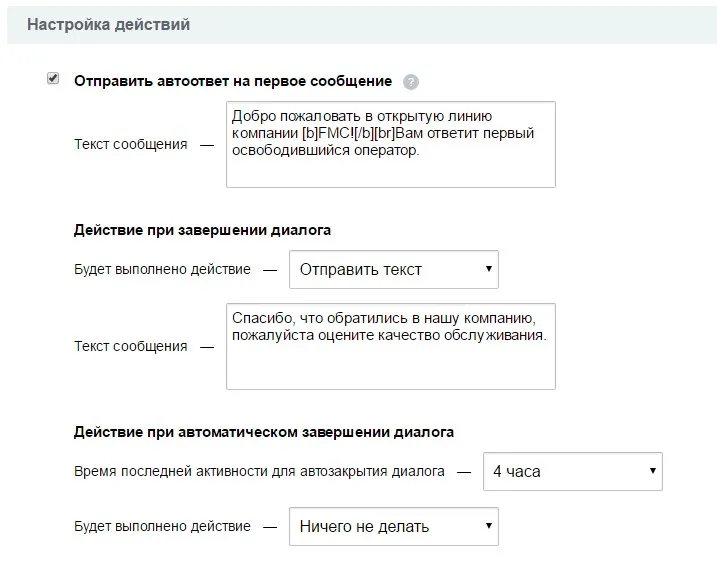
Task: Click 'Будет выполнено действие' label beside 'Ничего не делать'
Action: 162,526
